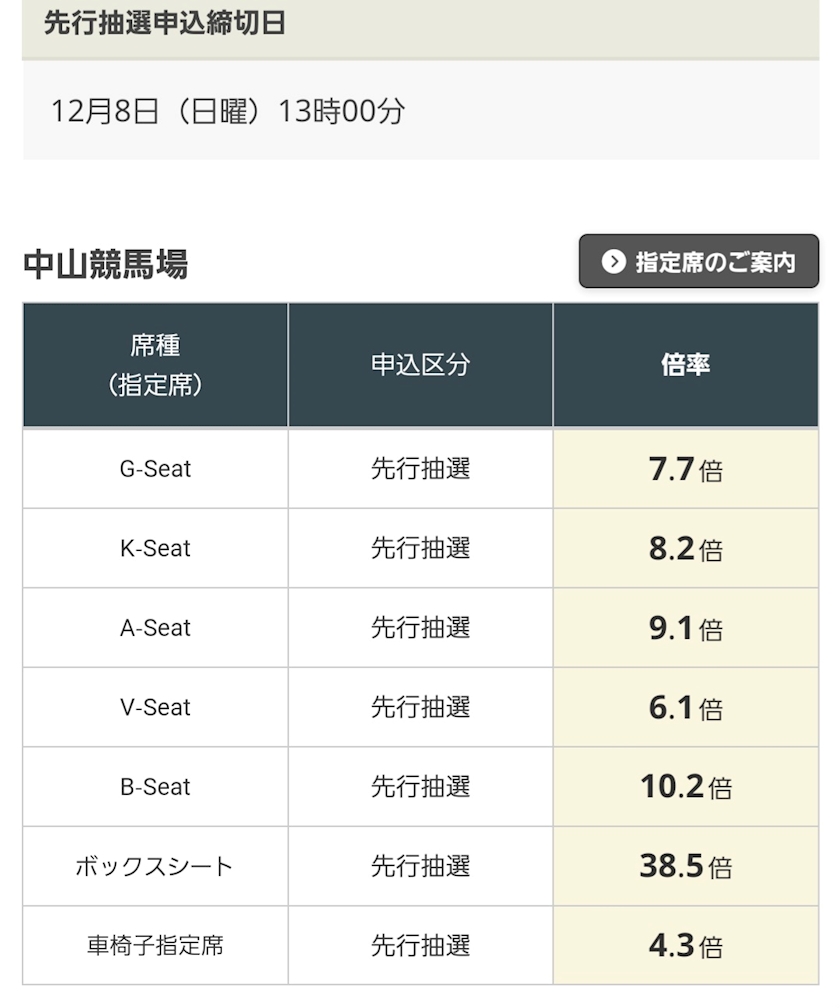Select the 倍率 column header
Image resolution: width=840 pixels, height=1008 pixels.
(x=685, y=365)
